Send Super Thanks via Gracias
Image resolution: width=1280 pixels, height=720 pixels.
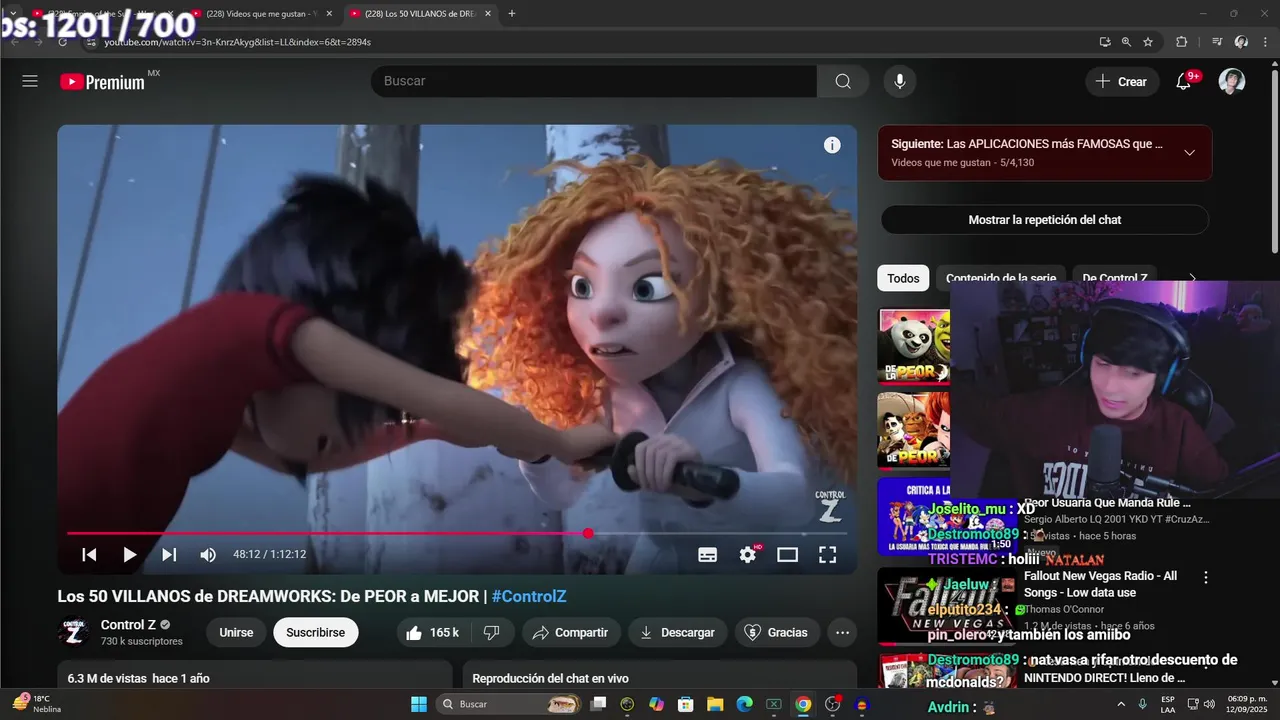click(778, 632)
